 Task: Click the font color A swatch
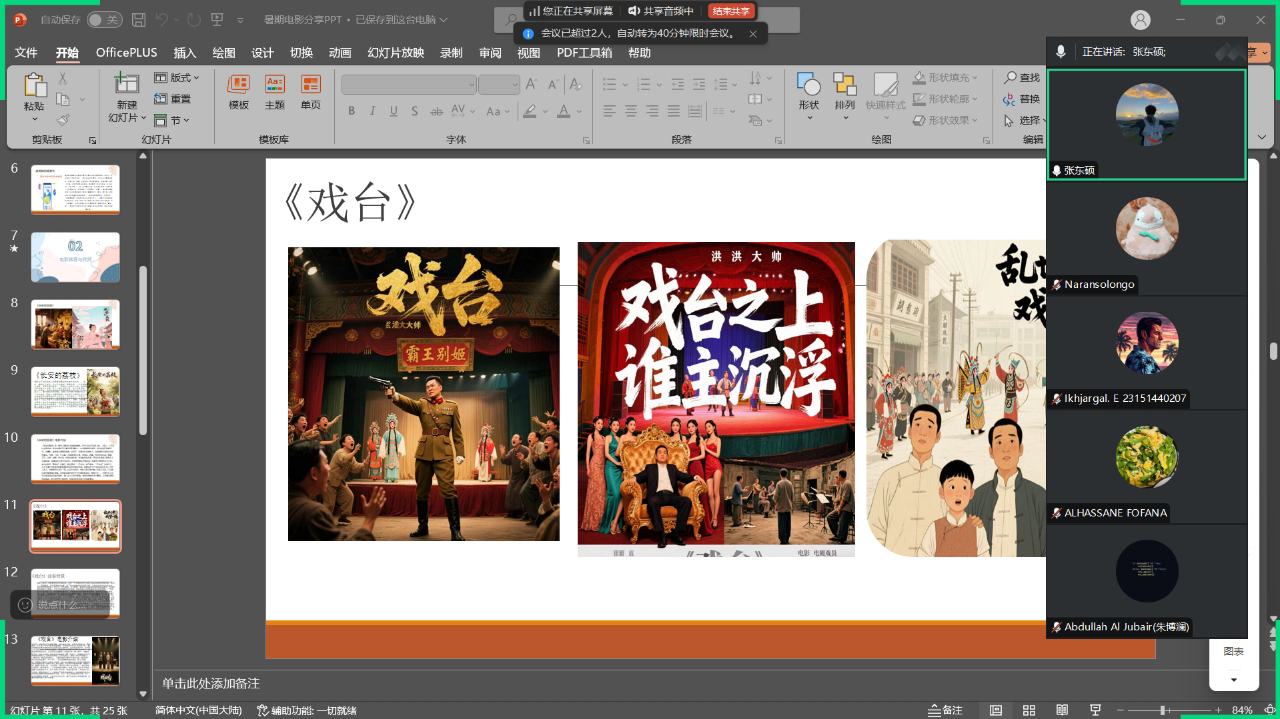click(564, 111)
